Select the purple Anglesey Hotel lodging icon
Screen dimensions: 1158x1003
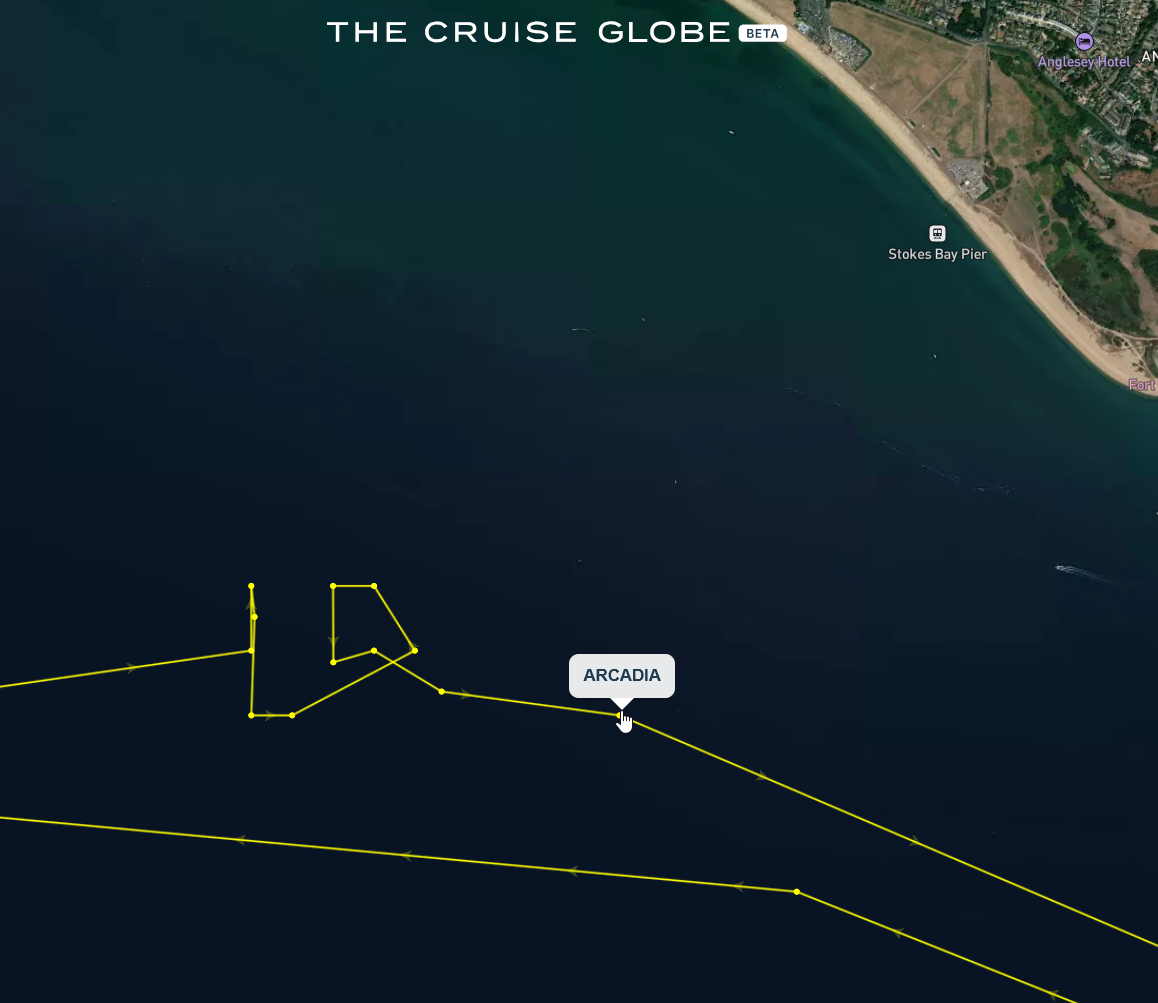[1084, 41]
